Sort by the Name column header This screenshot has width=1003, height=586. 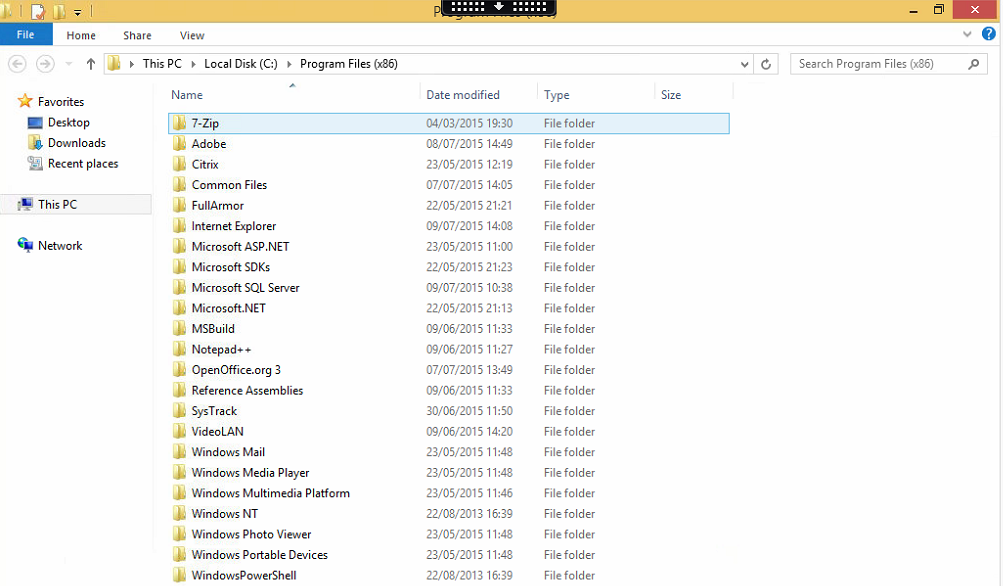(x=187, y=95)
